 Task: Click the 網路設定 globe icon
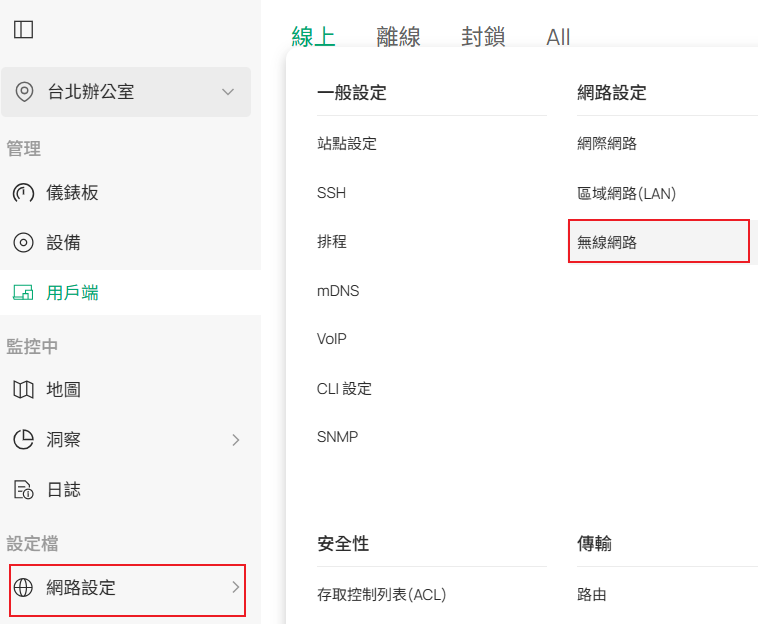pos(23,588)
